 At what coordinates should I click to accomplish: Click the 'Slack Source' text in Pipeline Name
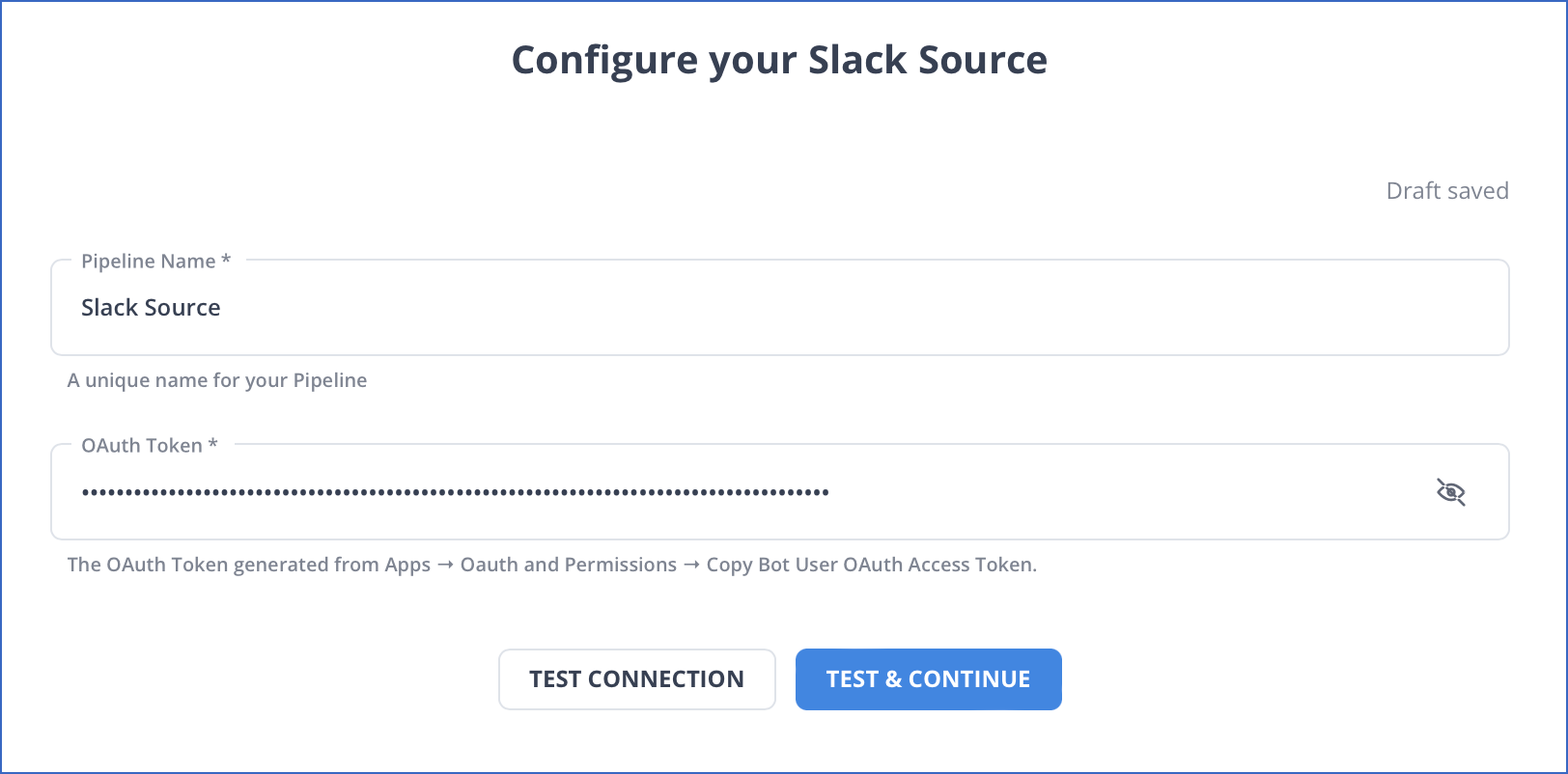coord(151,308)
